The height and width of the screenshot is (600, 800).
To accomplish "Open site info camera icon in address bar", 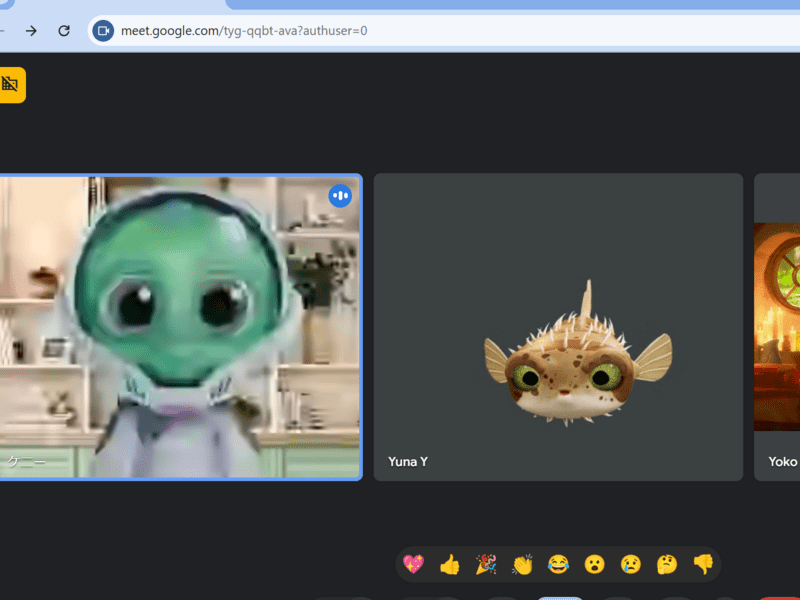I will [103, 31].
